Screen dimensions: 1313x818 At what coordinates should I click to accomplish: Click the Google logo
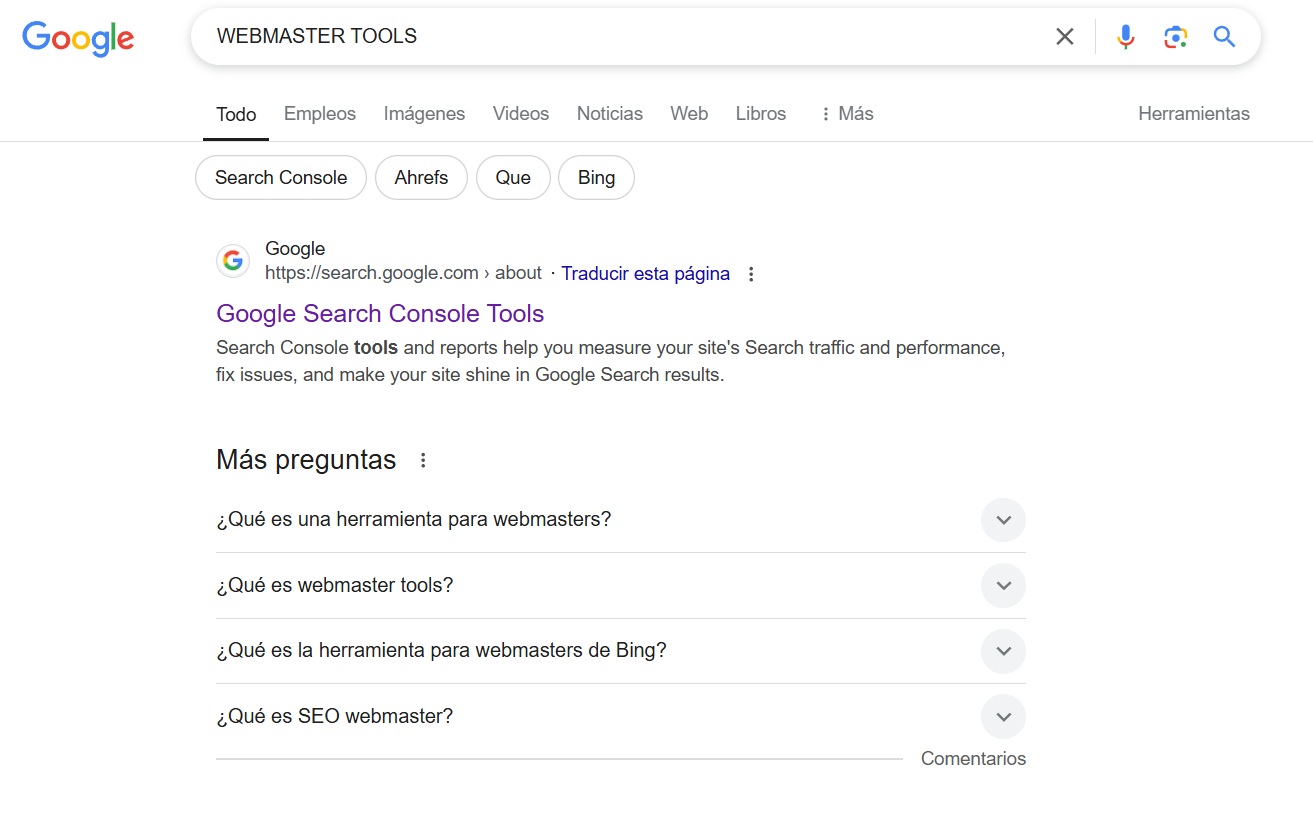coord(78,38)
